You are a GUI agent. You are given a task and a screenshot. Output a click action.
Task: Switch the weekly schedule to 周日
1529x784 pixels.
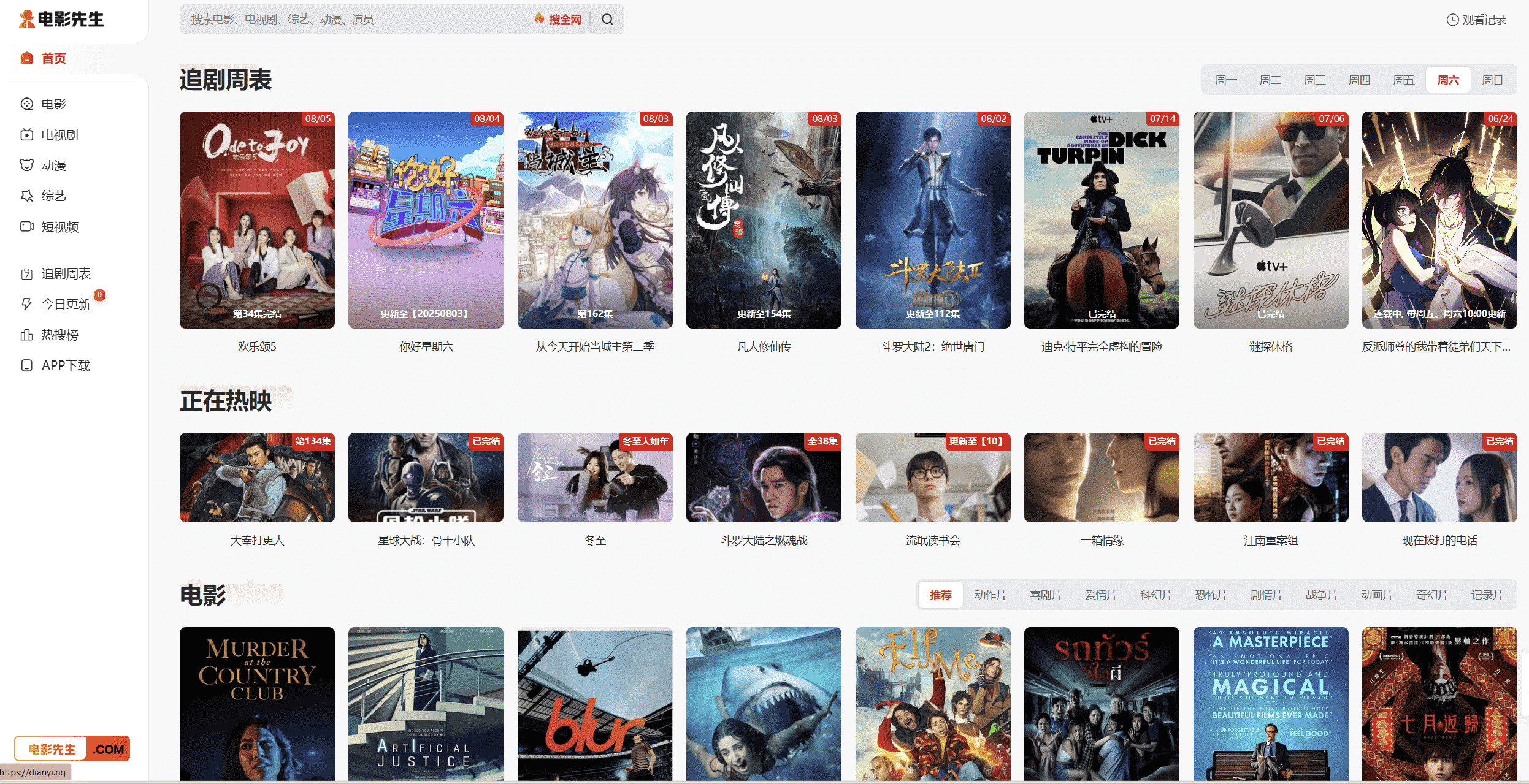click(x=1492, y=80)
